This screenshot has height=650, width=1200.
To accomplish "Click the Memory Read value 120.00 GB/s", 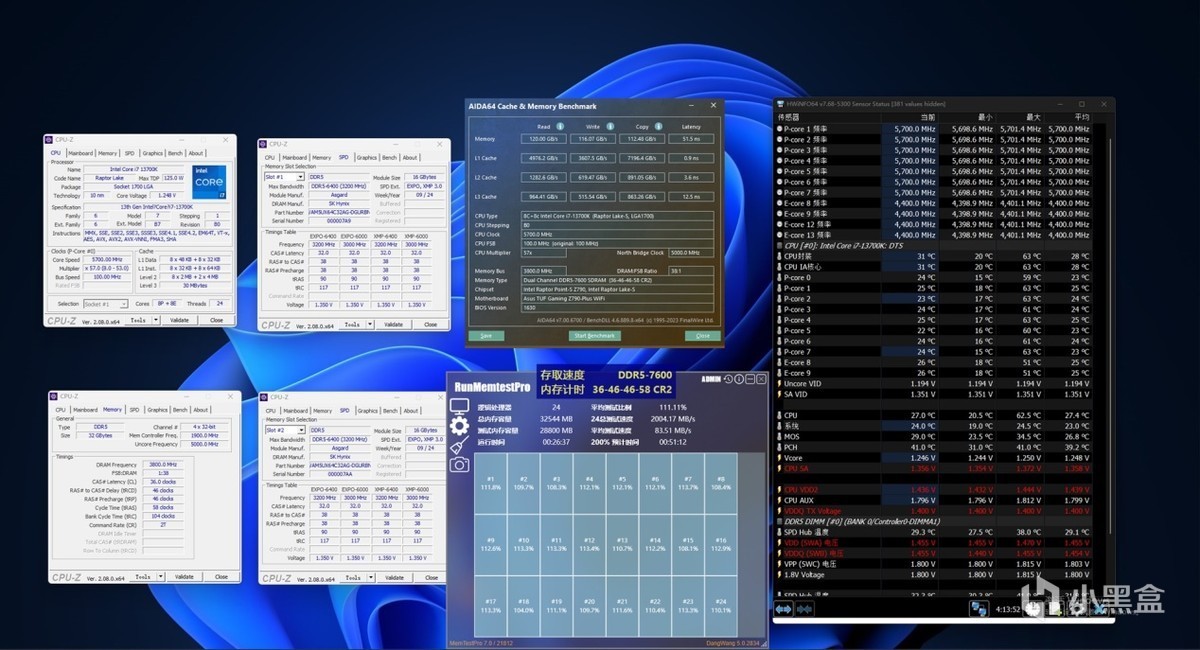I will [544, 139].
